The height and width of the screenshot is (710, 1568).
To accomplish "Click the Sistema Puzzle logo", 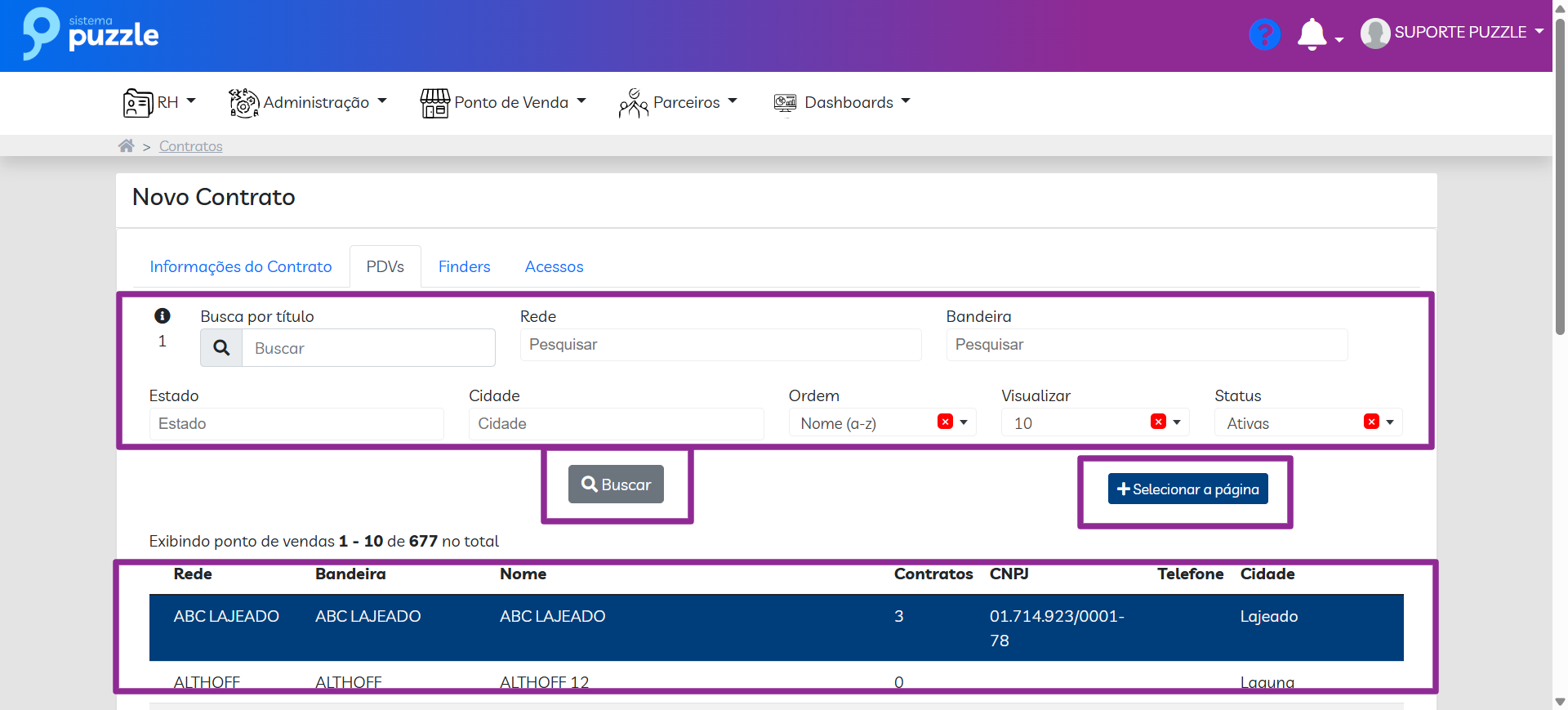I will point(91,34).
